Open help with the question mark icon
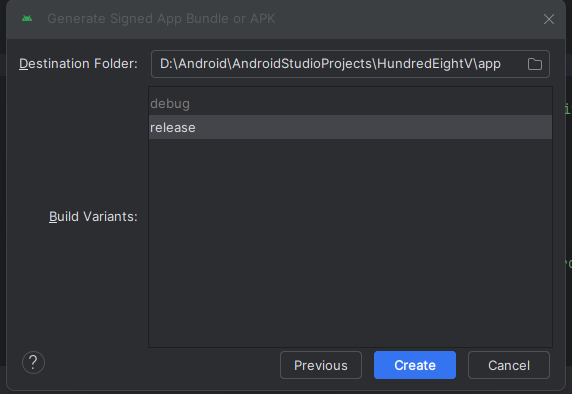This screenshot has width=572, height=394. point(33,363)
